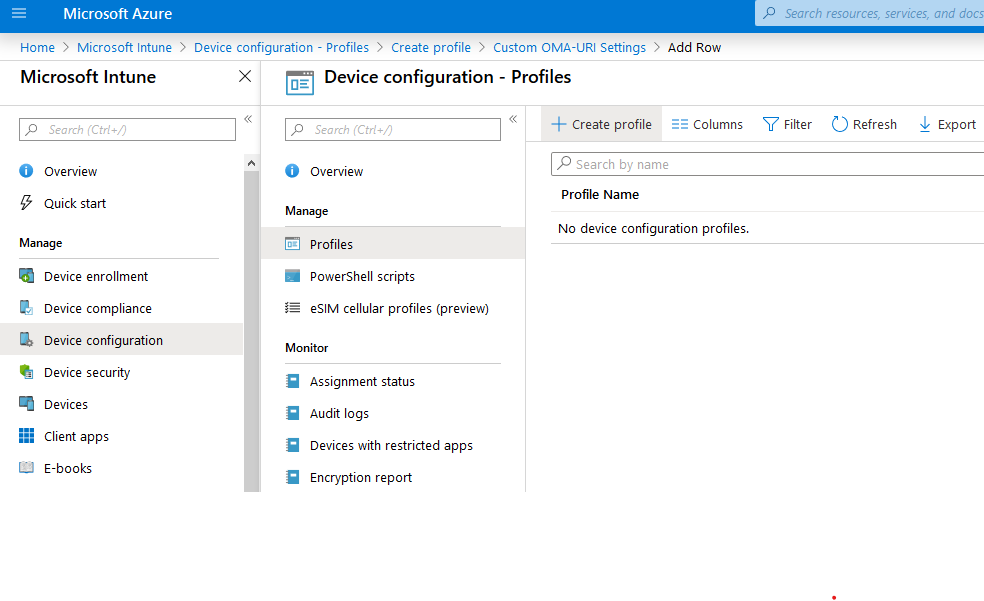The image size is (984, 601).
Task: Click the Filter toolbar button
Action: click(787, 125)
